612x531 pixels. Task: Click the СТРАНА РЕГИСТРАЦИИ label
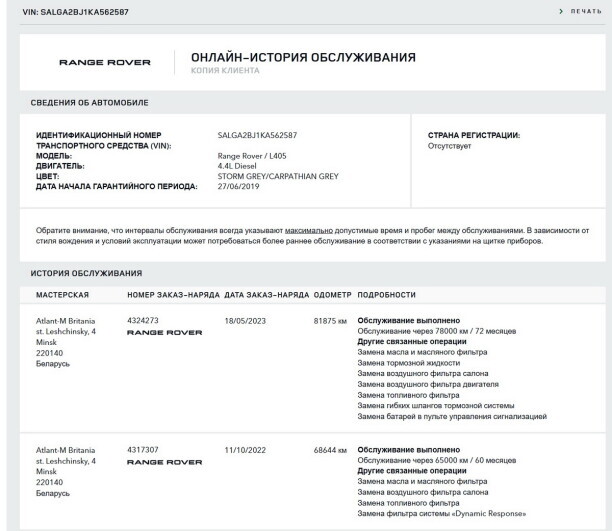click(x=473, y=134)
